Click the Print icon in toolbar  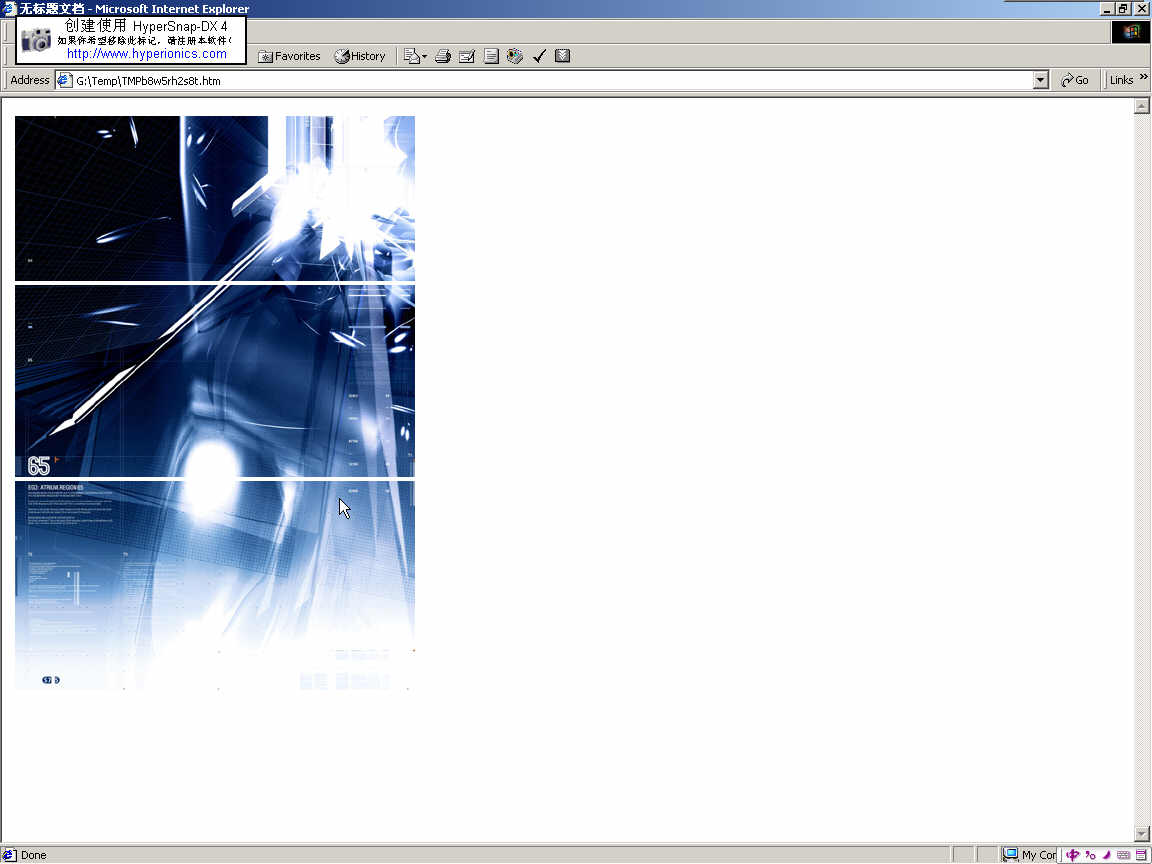[443, 56]
